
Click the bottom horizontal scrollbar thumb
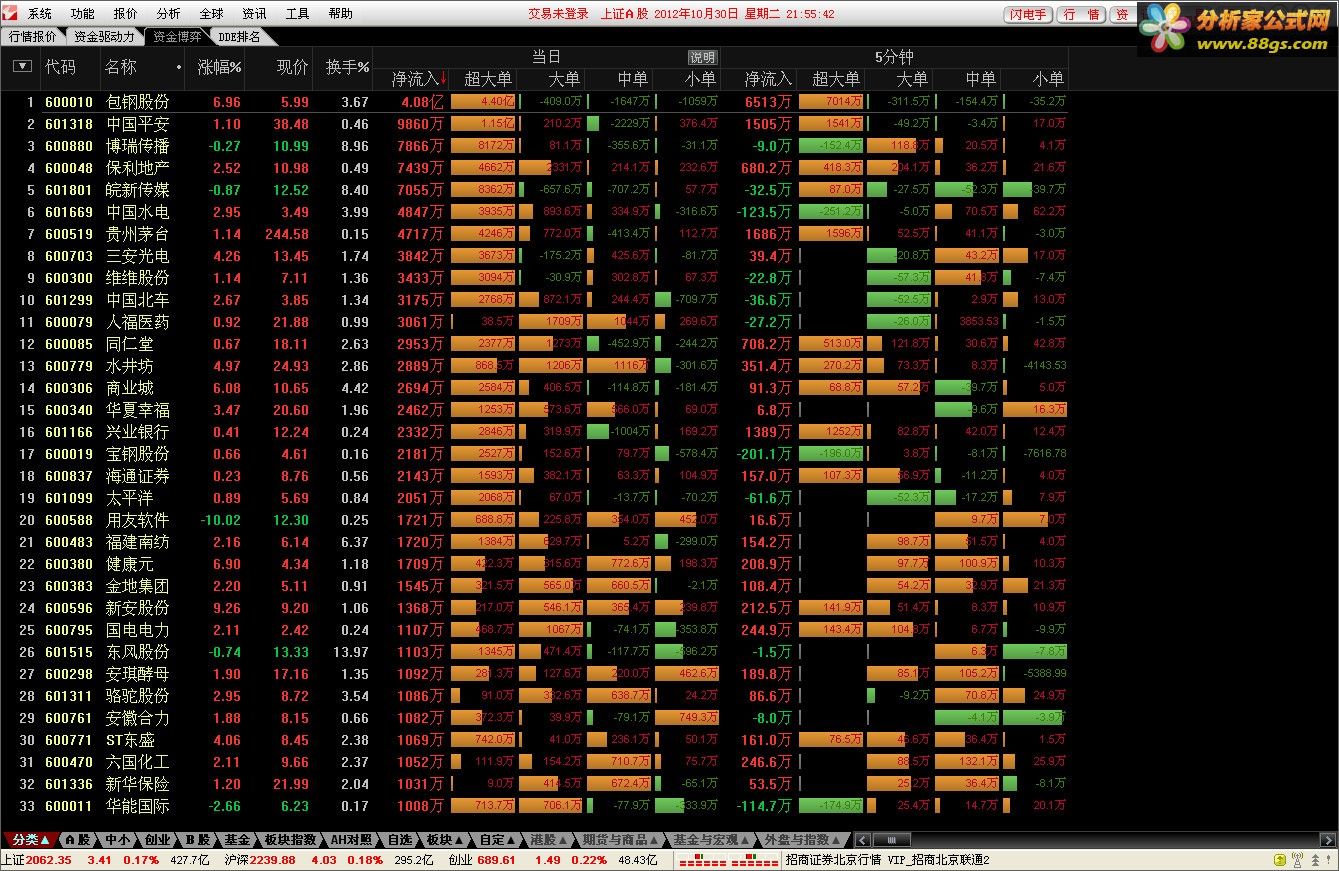click(x=891, y=840)
